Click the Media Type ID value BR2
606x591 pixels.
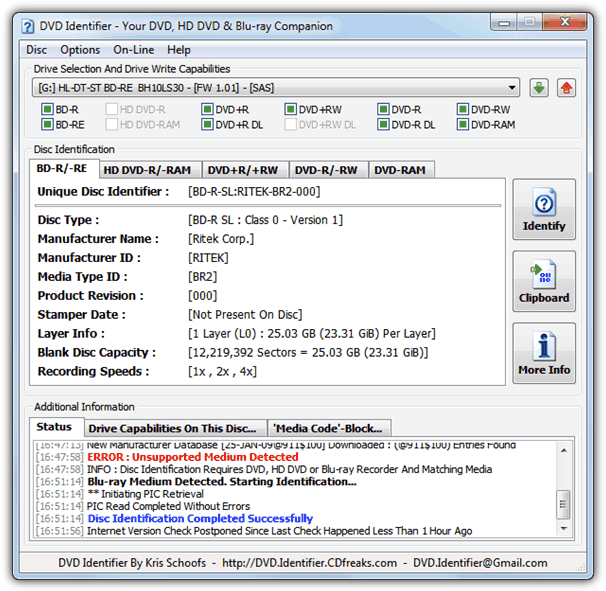(202, 277)
